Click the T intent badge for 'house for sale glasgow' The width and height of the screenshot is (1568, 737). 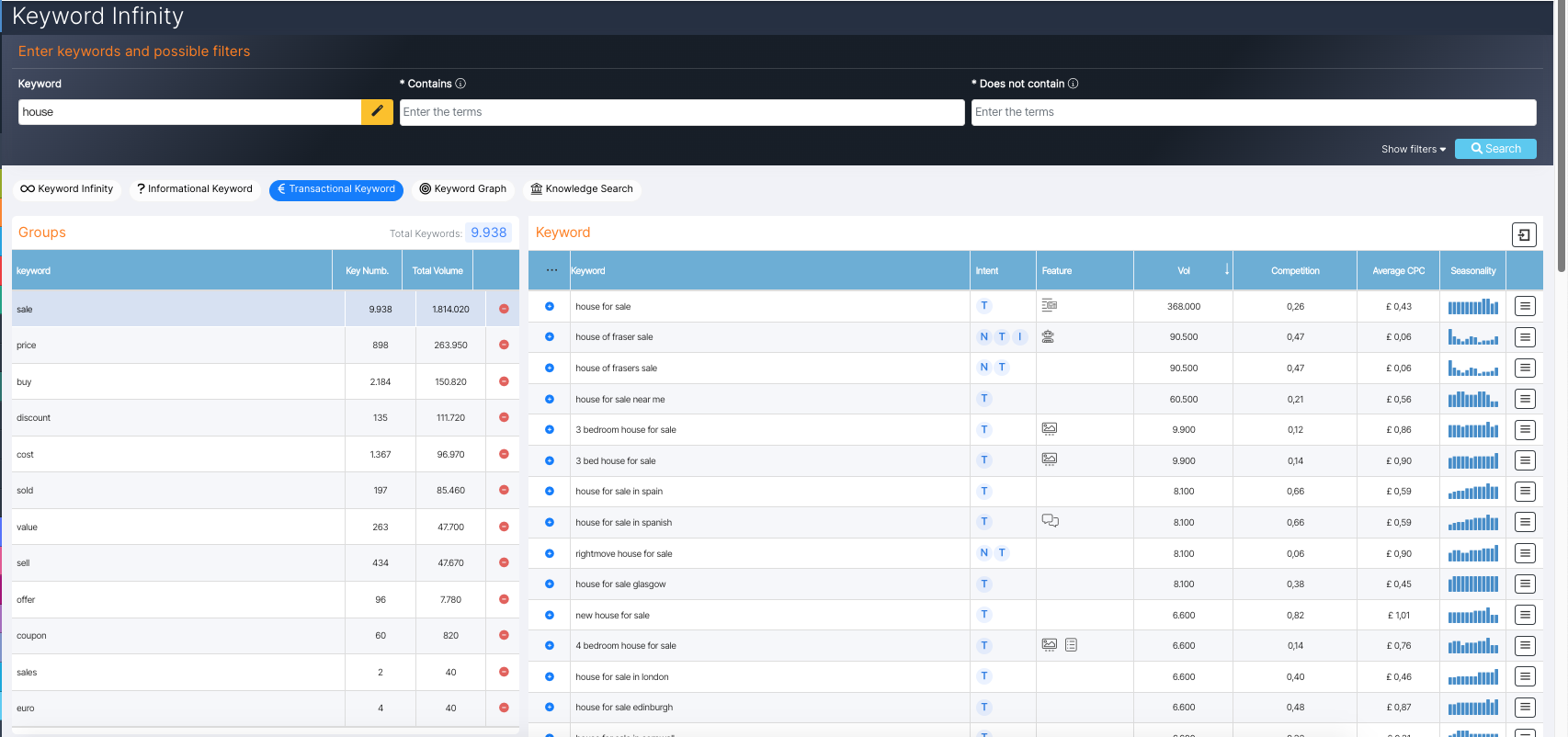coord(984,584)
